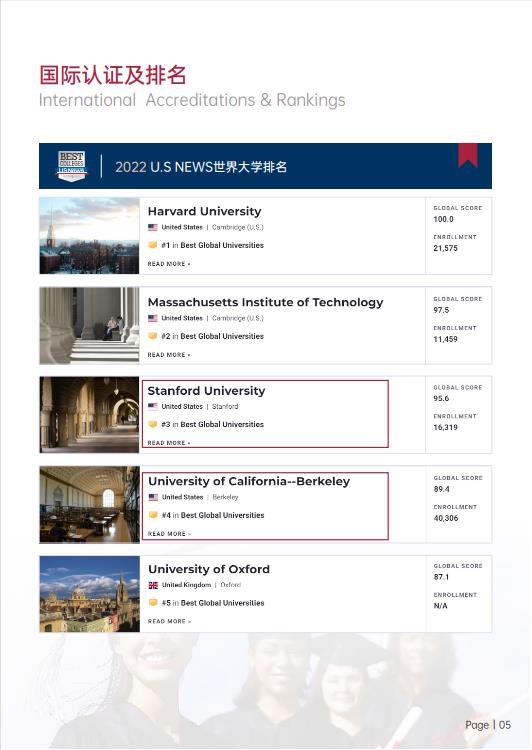
Task: Click the red heading 国际认证及排名
Action: coord(112,75)
